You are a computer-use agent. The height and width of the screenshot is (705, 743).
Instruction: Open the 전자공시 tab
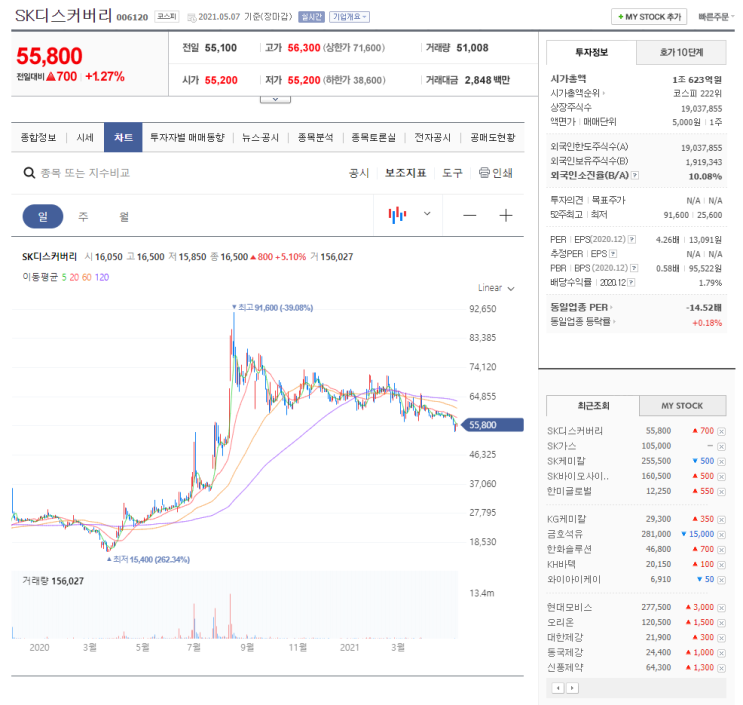(433, 137)
